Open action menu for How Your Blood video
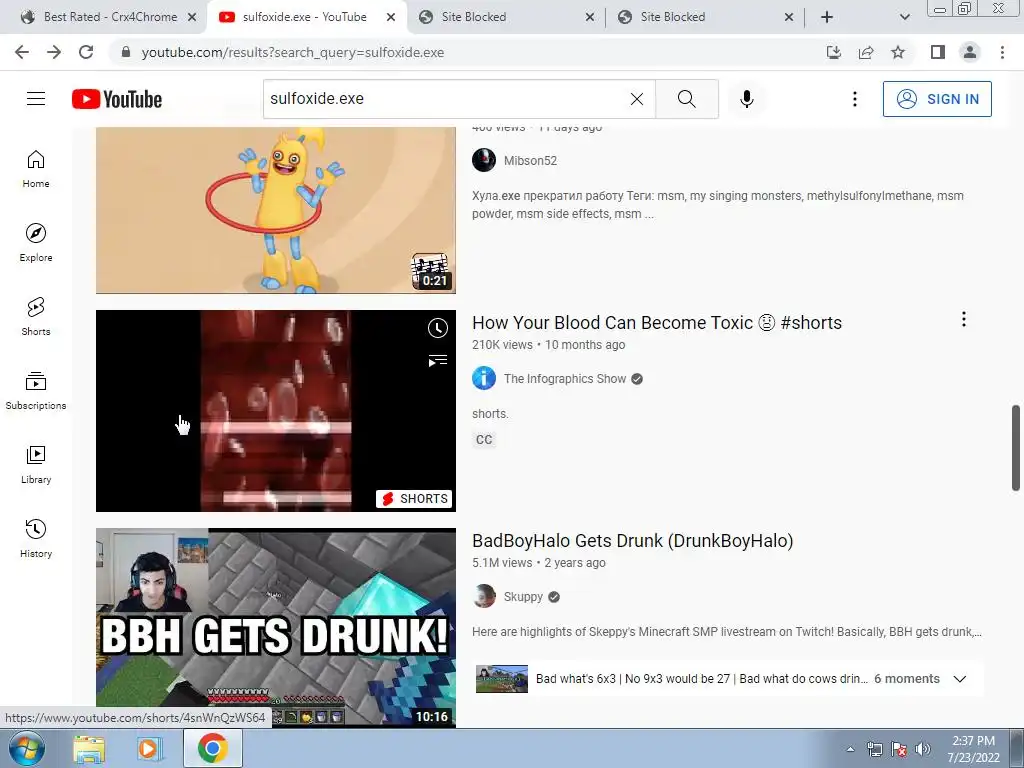The image size is (1024, 768). pos(963,319)
